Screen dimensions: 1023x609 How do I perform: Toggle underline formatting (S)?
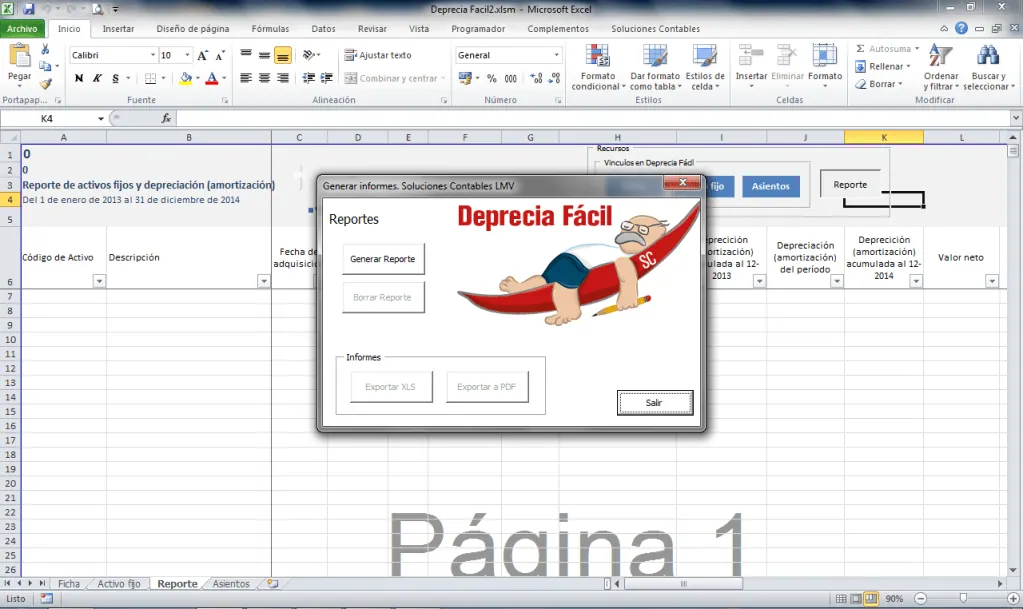click(115, 78)
